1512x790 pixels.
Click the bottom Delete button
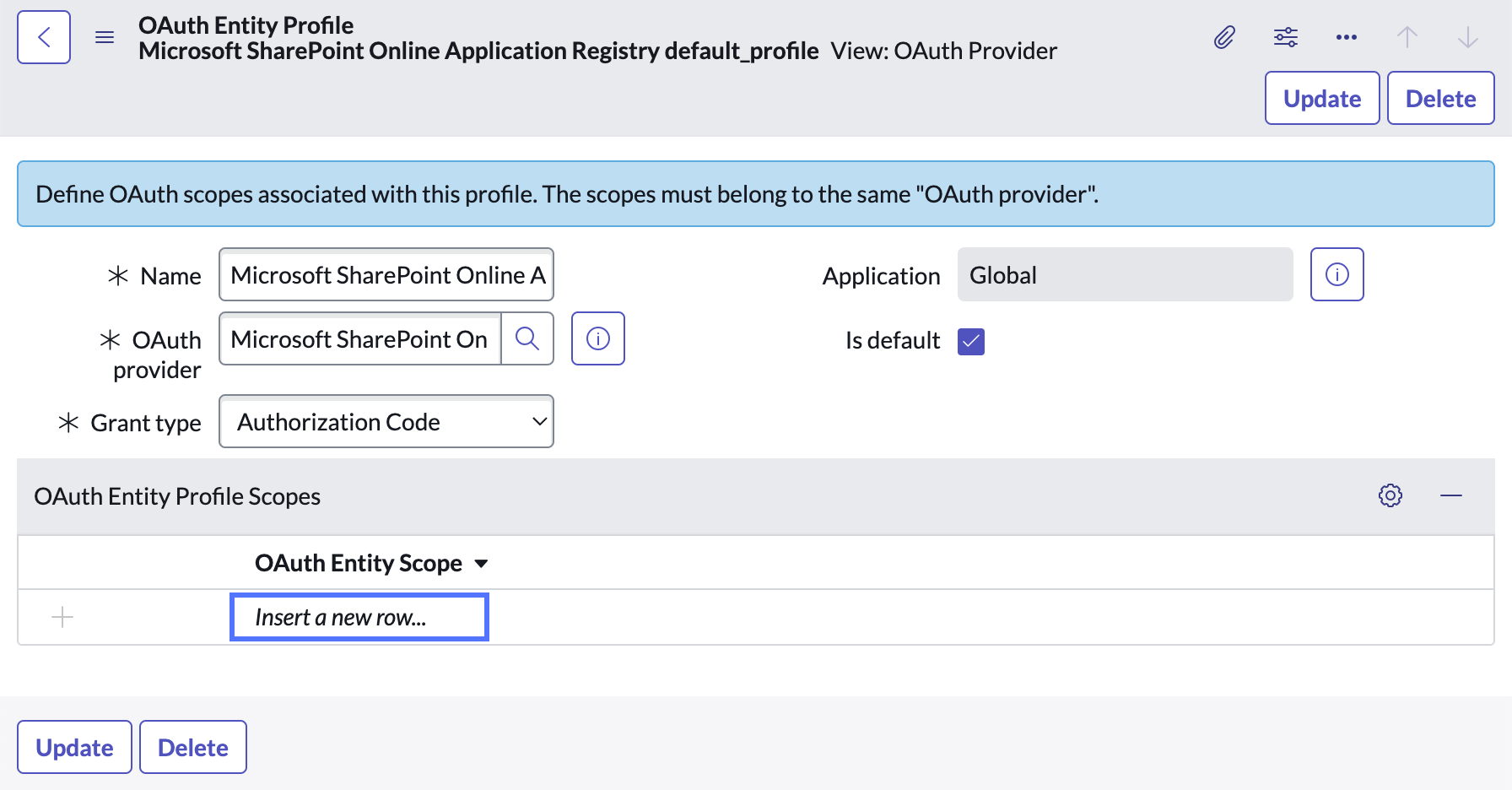click(193, 747)
